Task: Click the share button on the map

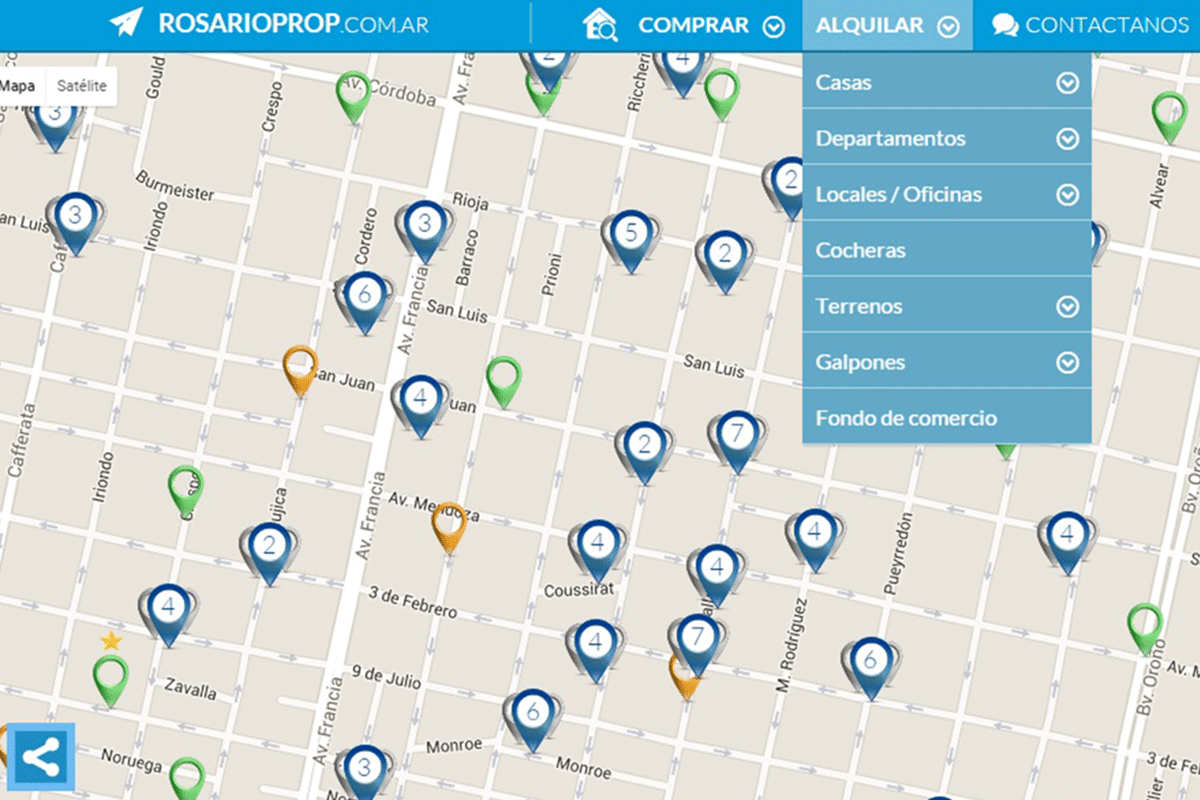Action: click(x=41, y=757)
